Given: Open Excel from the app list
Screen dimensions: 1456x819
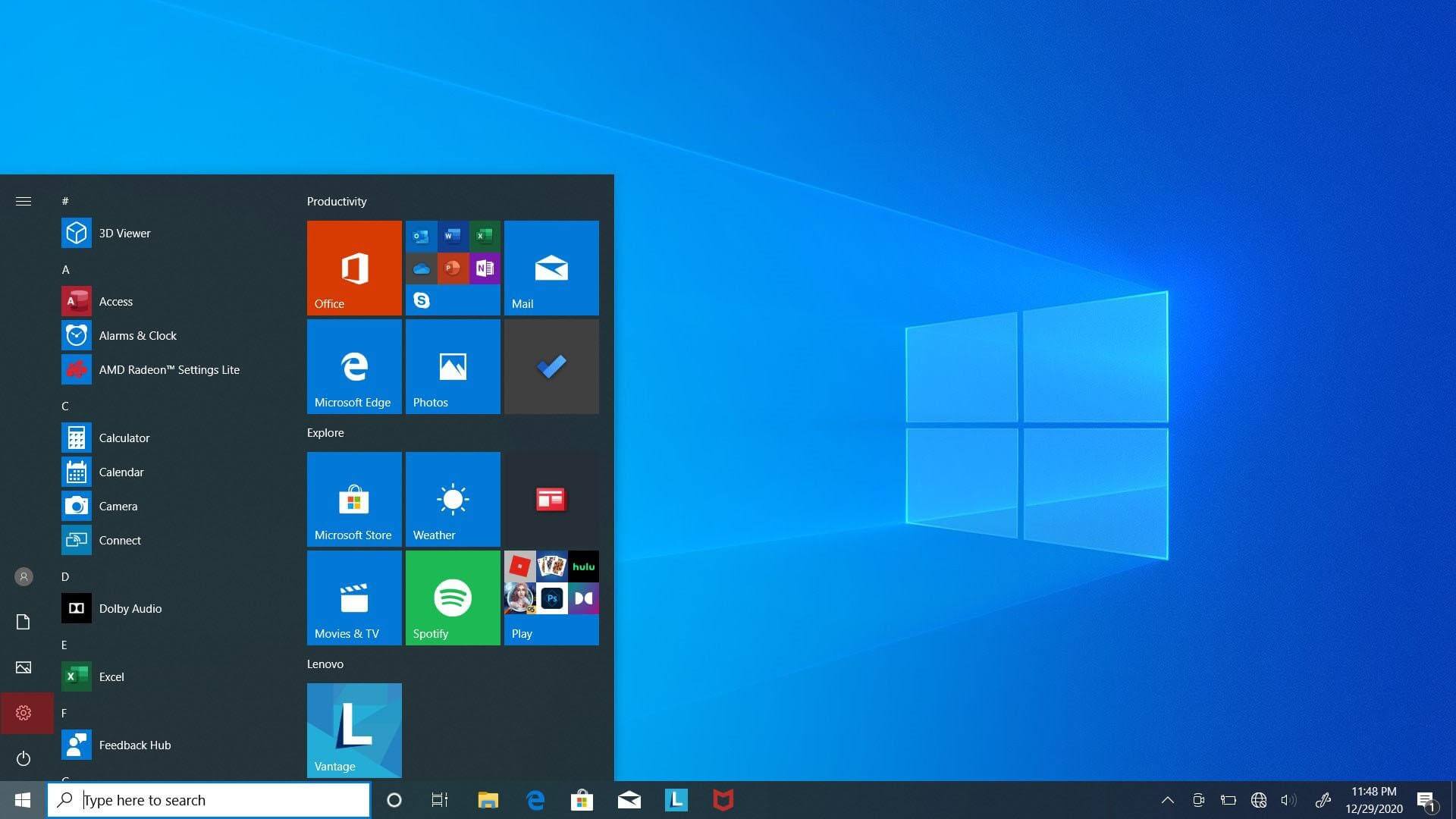Looking at the screenshot, I should (x=171, y=676).
